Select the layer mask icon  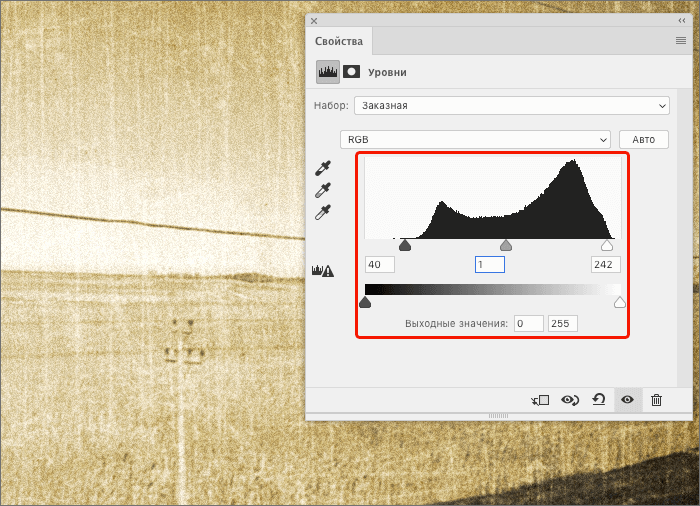click(352, 72)
